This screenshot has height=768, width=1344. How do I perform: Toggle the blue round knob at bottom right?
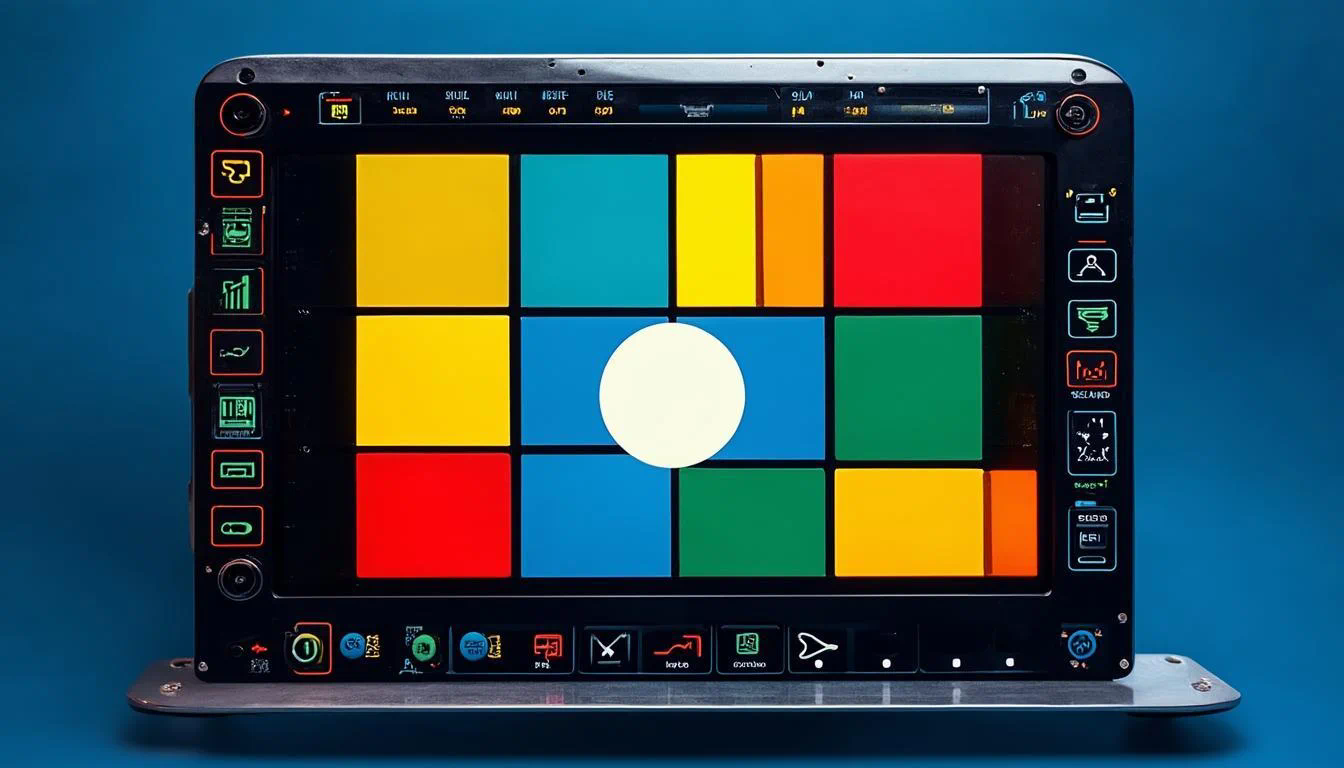click(x=1081, y=645)
